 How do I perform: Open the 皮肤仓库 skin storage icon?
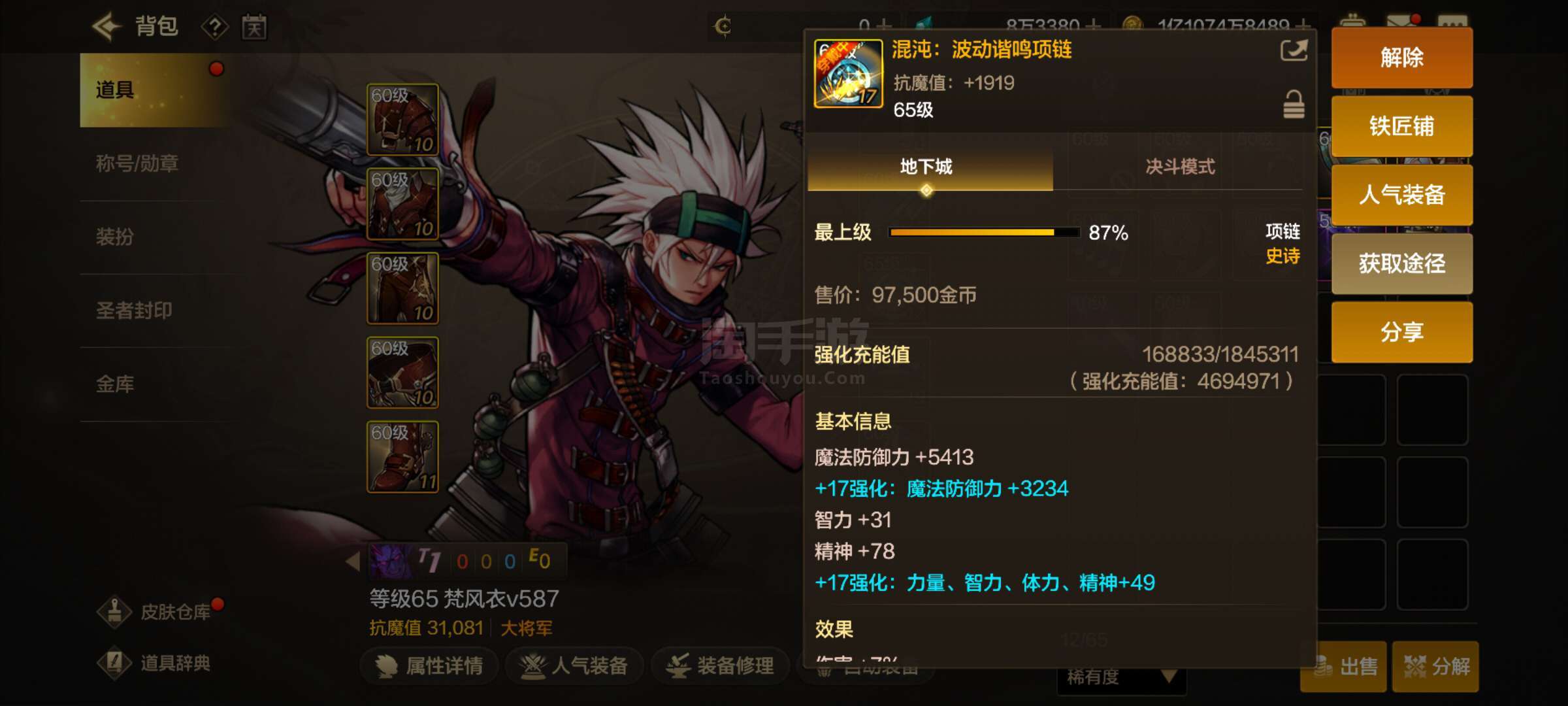(115, 612)
